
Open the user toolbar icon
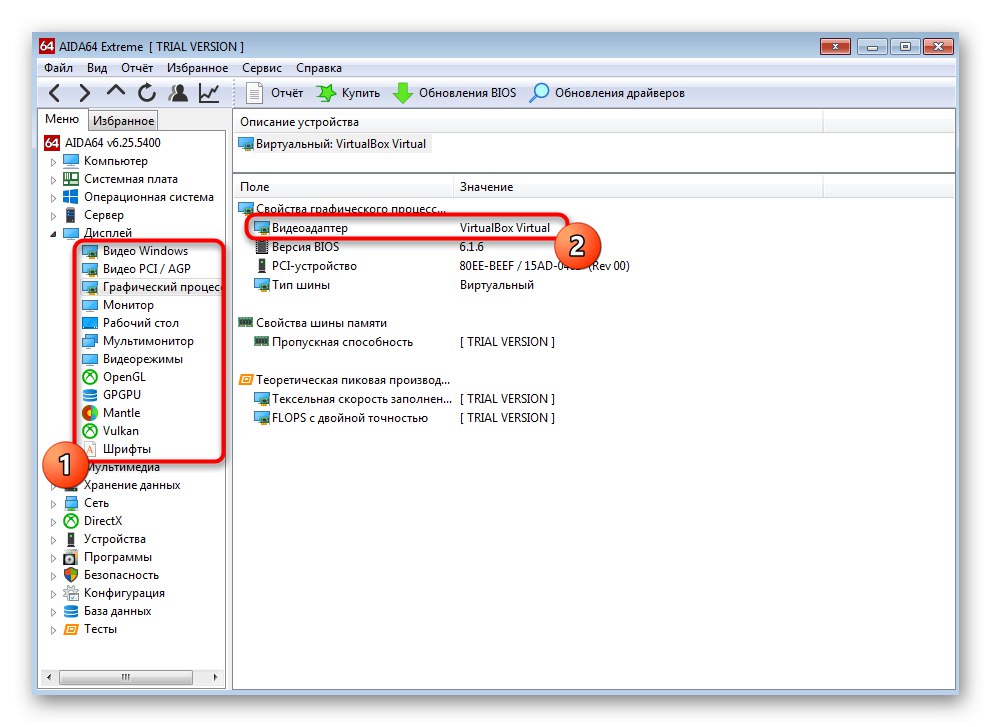click(178, 93)
